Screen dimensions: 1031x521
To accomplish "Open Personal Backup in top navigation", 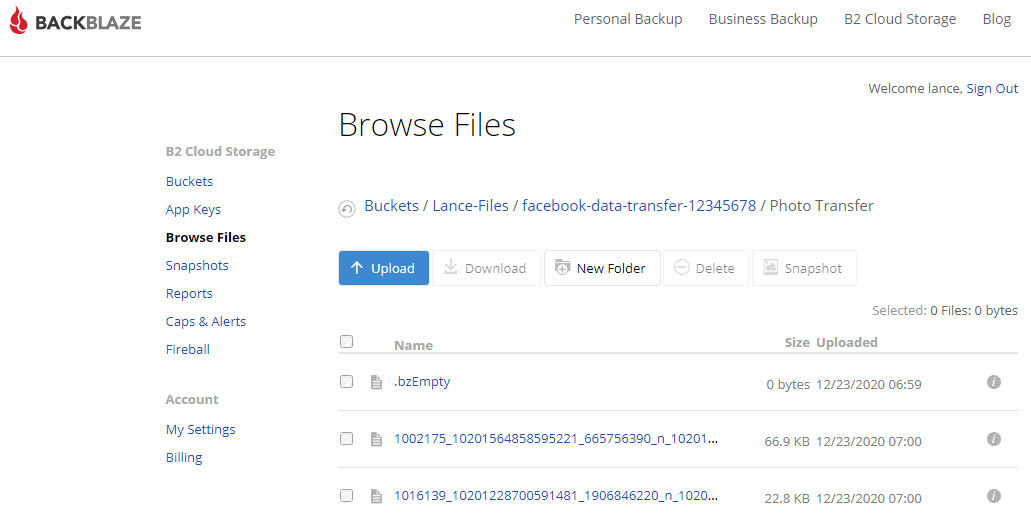I will [x=628, y=19].
